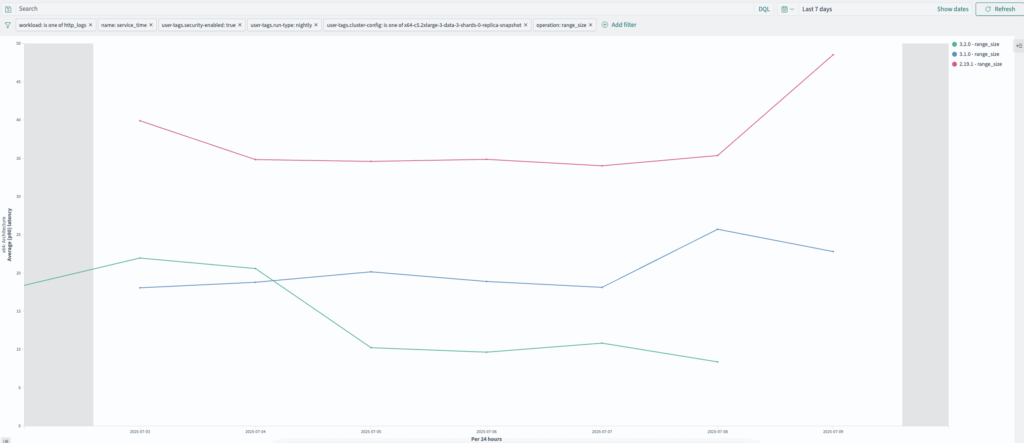
Task: Switch query language via DQL
Action: 763,9
